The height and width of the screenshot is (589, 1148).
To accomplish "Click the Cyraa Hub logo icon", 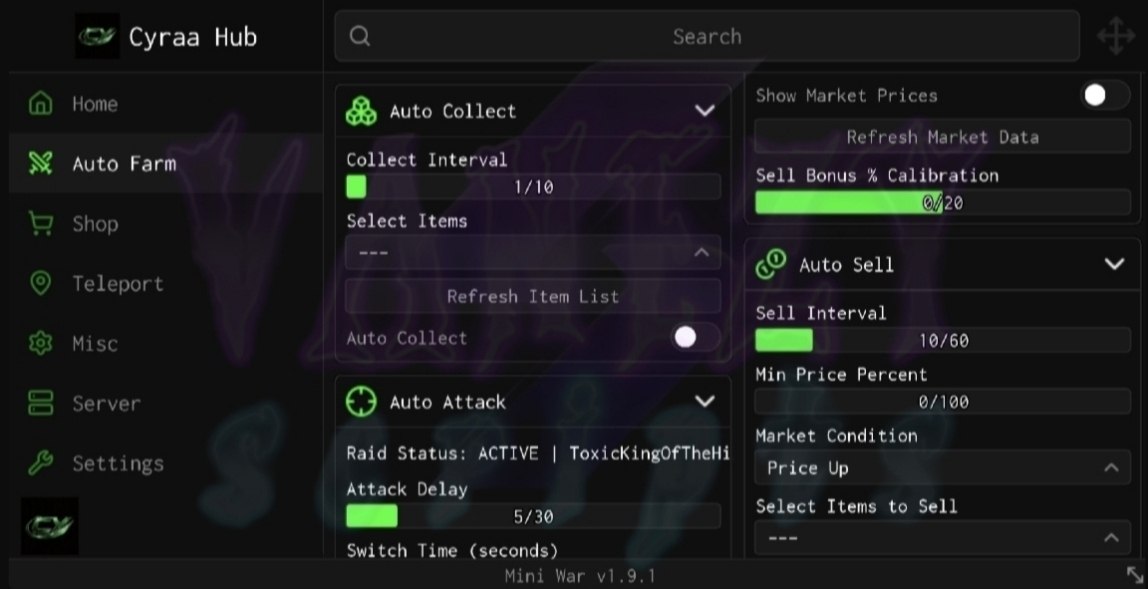I will [97, 36].
